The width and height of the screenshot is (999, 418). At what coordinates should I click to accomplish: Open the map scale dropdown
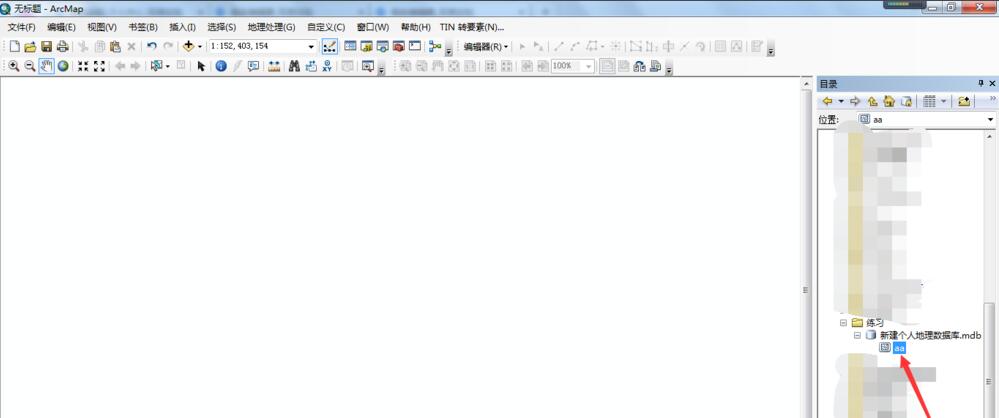coord(312,47)
